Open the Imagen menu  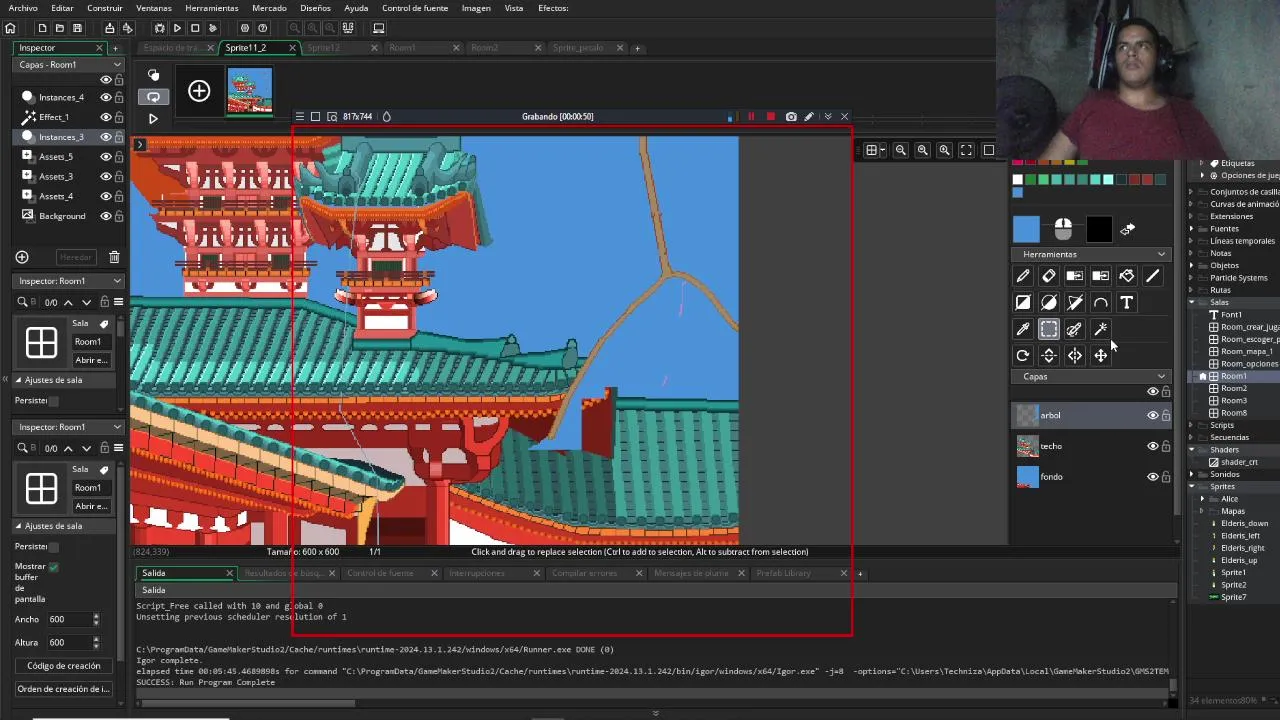pyautogui.click(x=476, y=8)
